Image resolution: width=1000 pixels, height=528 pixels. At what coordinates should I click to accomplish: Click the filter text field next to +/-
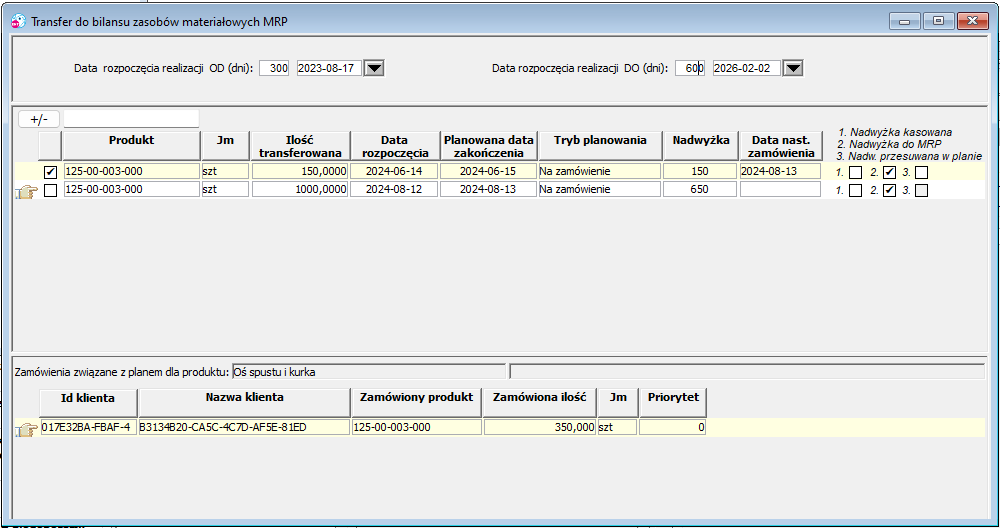(x=131, y=119)
